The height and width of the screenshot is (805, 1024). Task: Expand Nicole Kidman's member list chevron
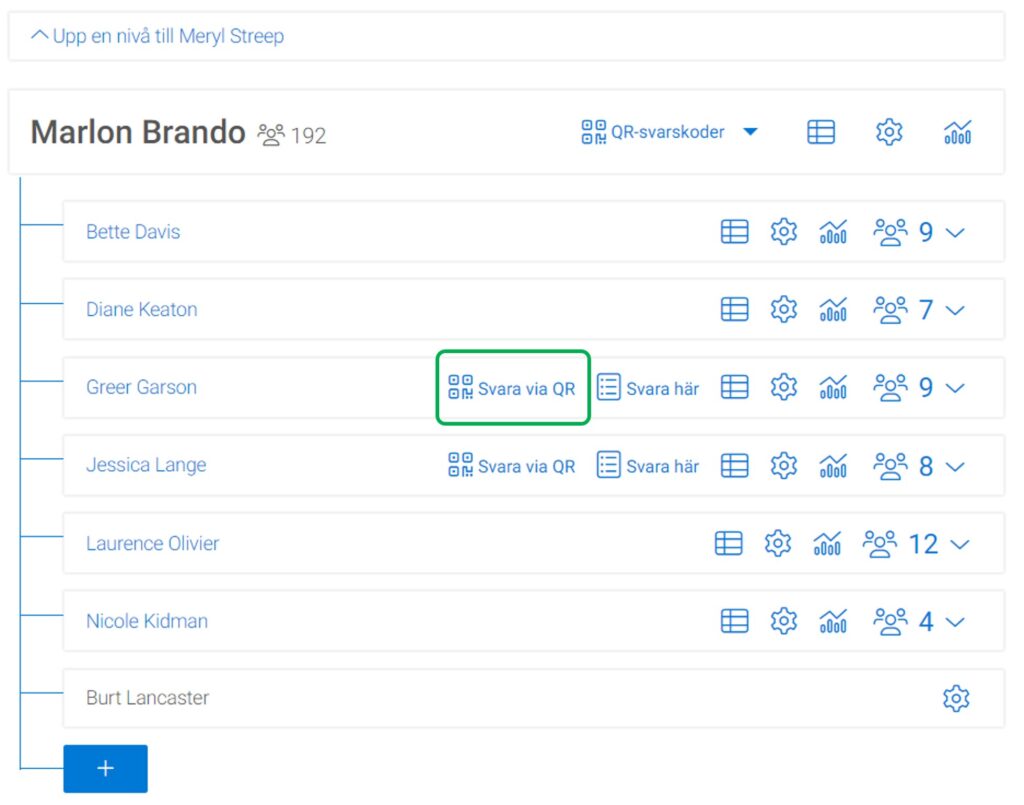(x=955, y=622)
